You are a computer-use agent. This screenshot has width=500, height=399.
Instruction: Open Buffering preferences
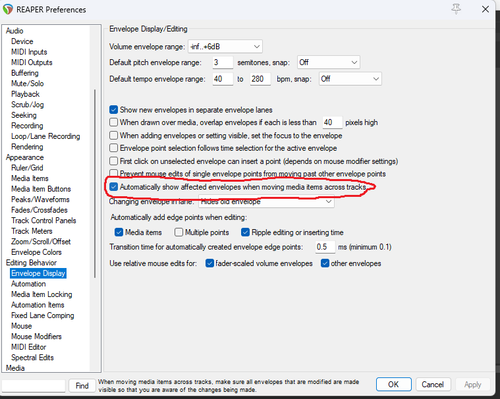25,73
